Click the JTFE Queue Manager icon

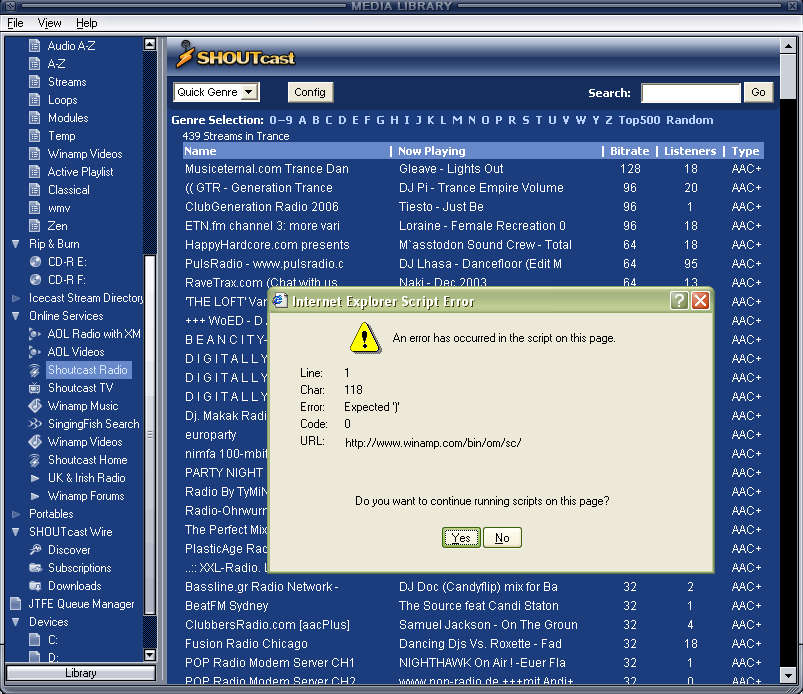click(x=16, y=604)
